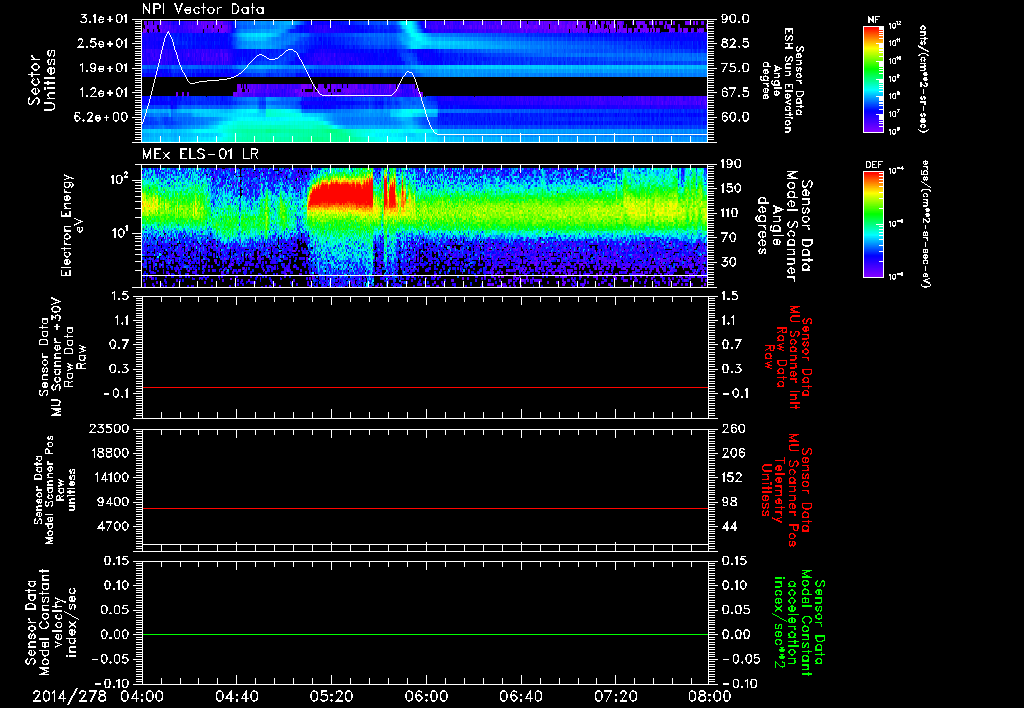1024x708 pixels.
Task: Click the NF color scale bar
Action: point(873,79)
